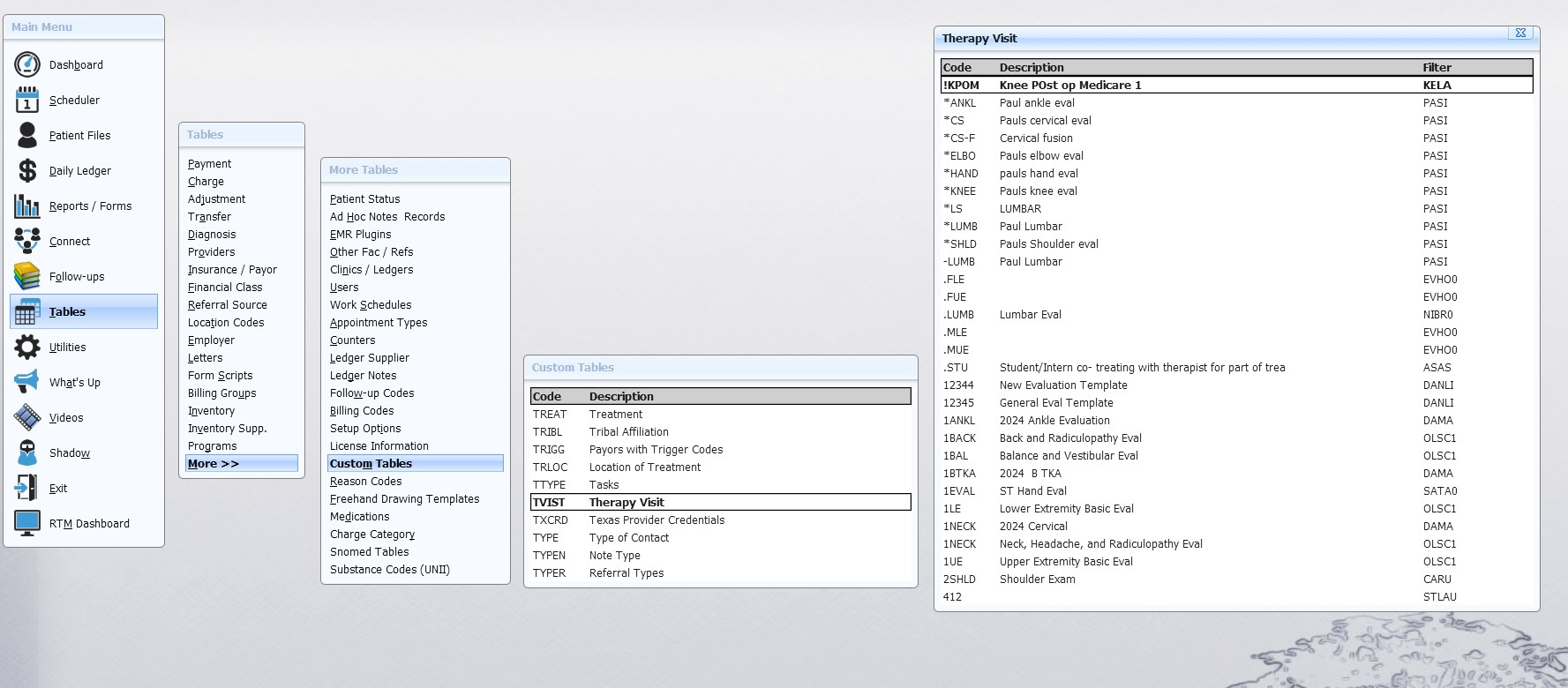This screenshot has height=688, width=1568.
Task: Open Reports / Forms menu entry
Action: pos(91,206)
